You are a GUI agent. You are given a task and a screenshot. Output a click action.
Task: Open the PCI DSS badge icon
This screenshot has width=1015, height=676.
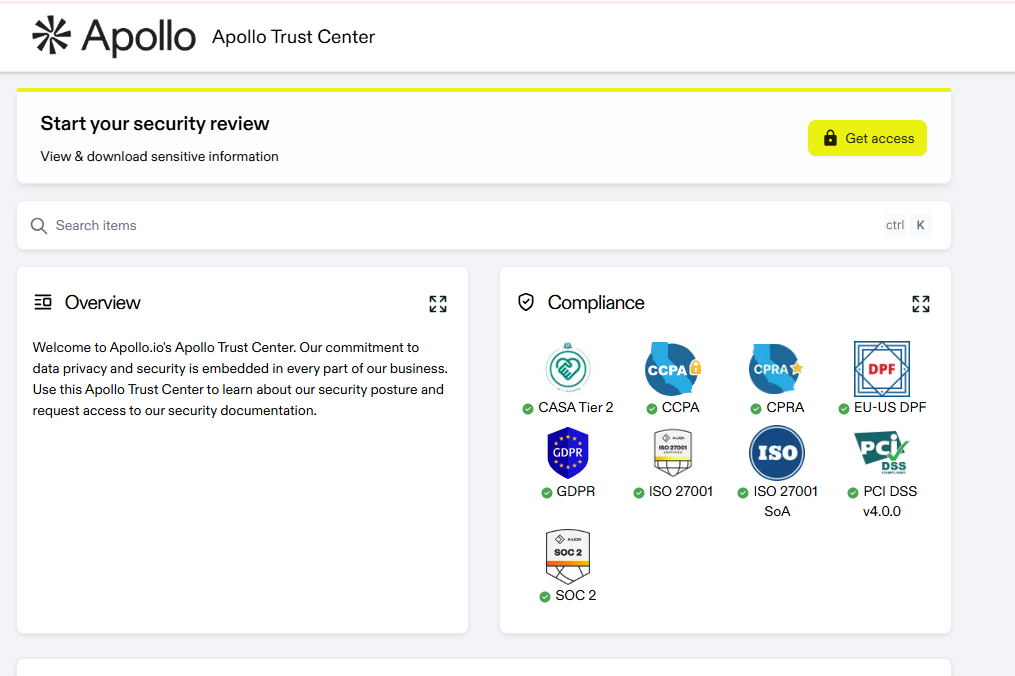pos(882,452)
